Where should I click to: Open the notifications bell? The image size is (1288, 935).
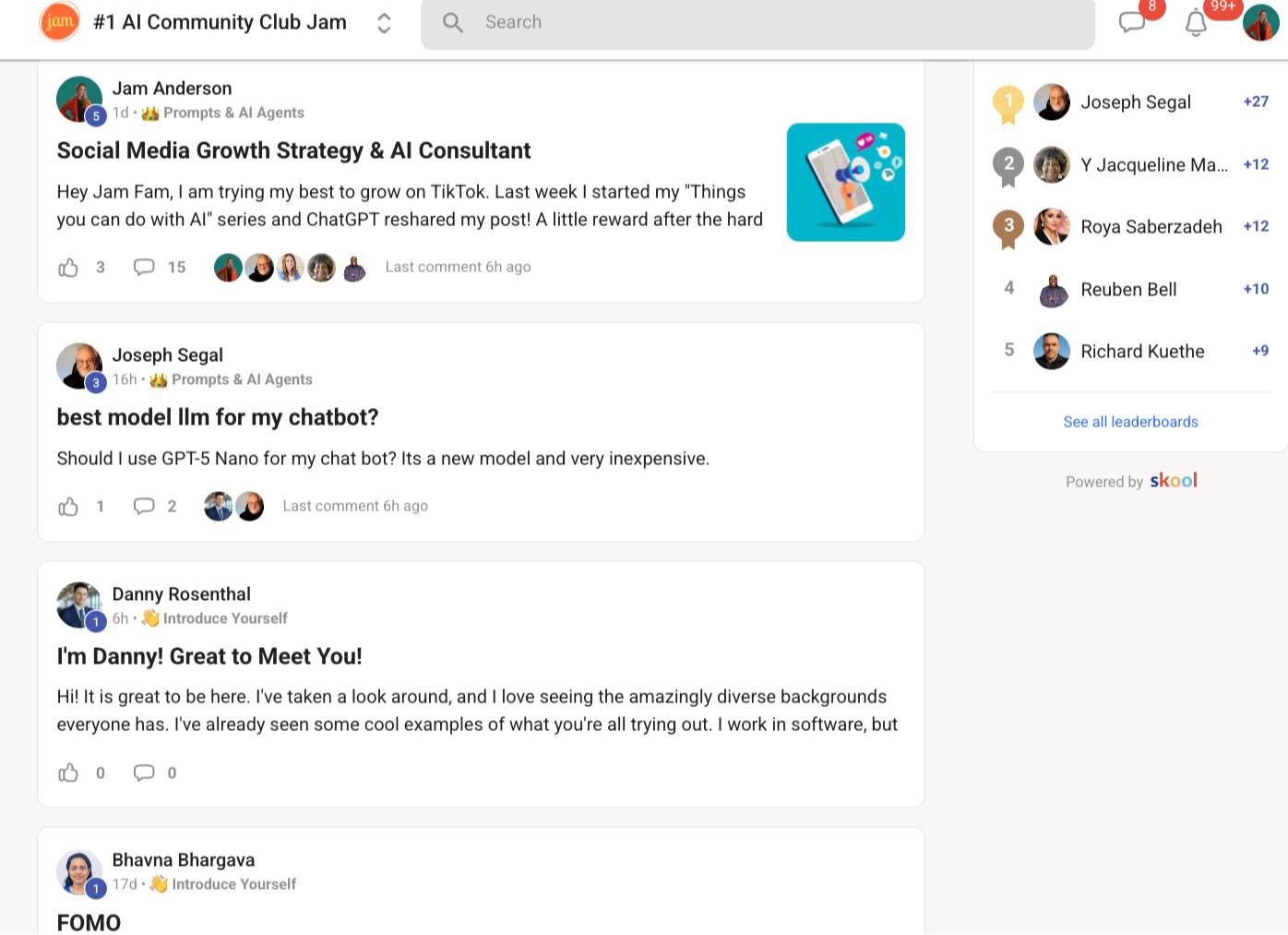pos(1196,22)
